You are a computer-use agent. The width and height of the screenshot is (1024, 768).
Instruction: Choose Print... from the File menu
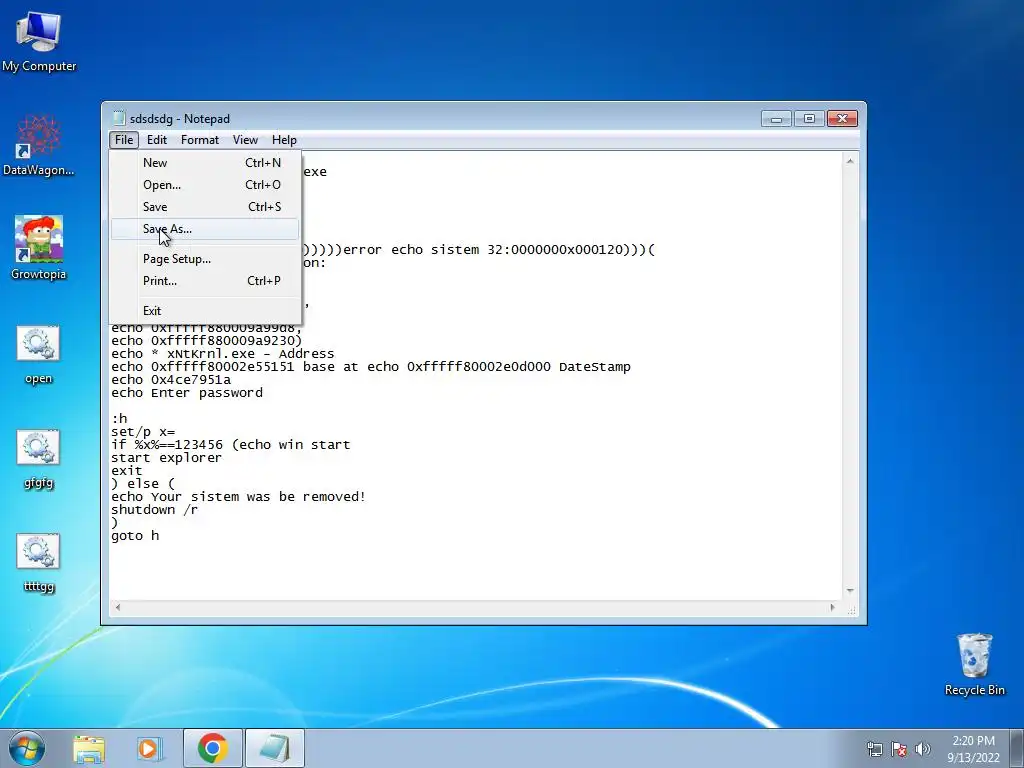(x=206, y=281)
